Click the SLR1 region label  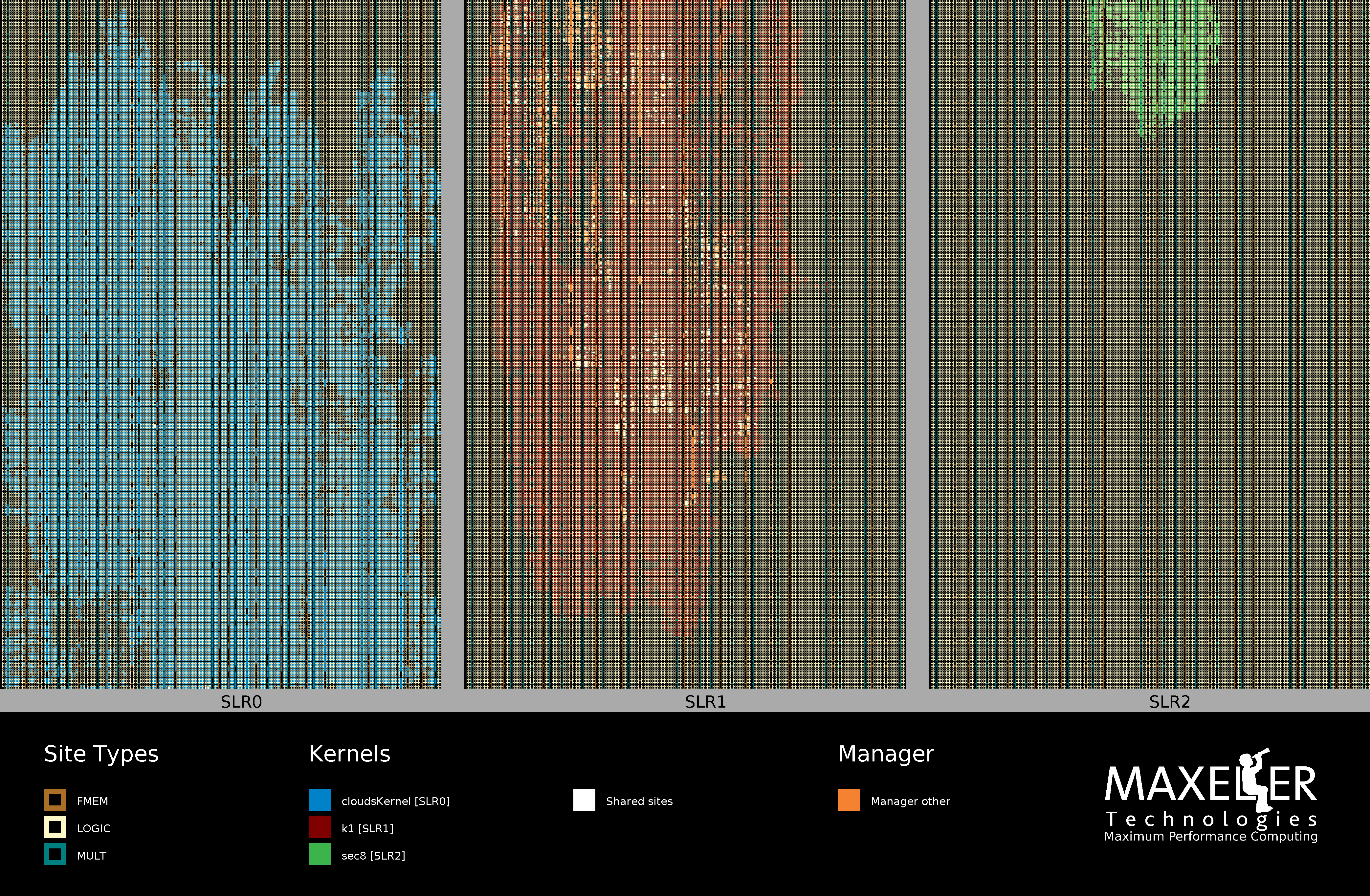coord(705,701)
